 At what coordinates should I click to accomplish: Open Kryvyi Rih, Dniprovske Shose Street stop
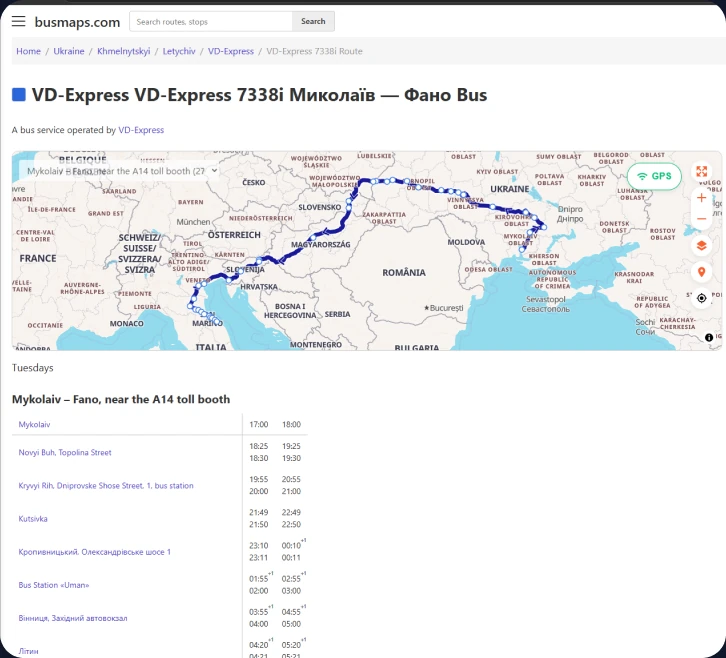[x=106, y=486]
